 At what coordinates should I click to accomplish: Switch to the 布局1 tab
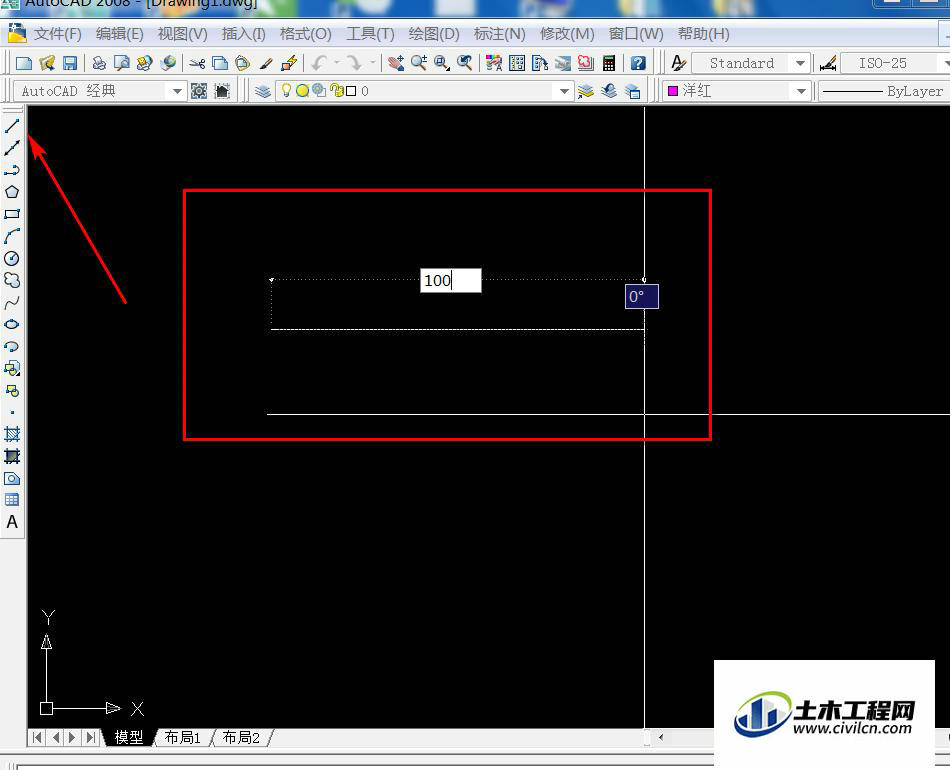coord(182,737)
